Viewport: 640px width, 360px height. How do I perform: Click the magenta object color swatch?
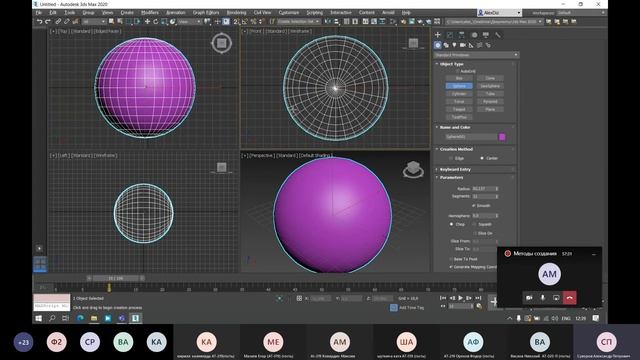click(502, 137)
